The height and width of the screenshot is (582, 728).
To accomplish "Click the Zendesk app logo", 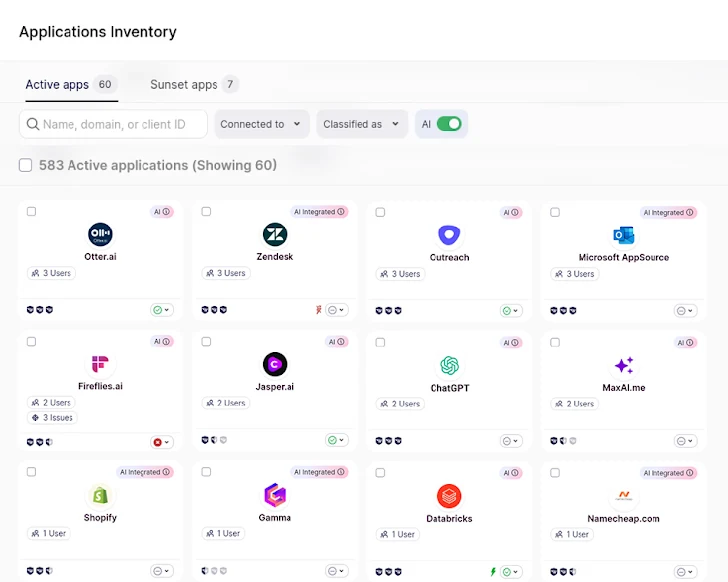I will (x=275, y=234).
